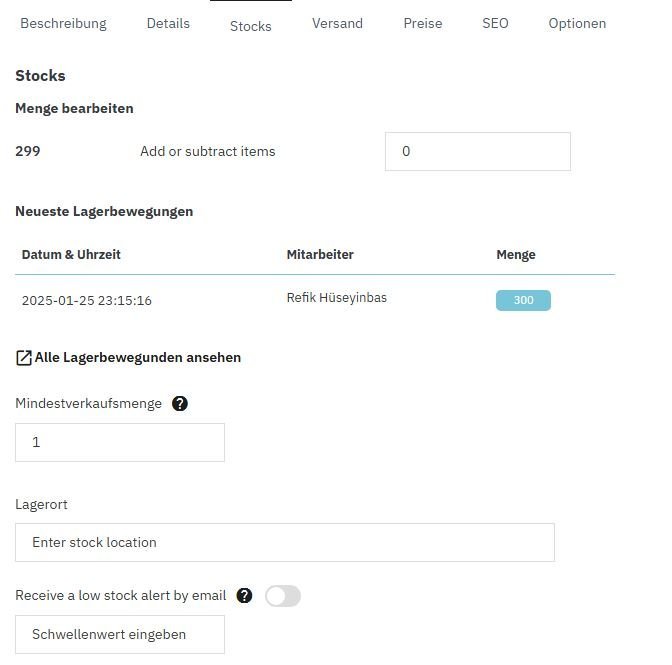Open the Optionen tab
This screenshot has height=665, width=672.
577,23
